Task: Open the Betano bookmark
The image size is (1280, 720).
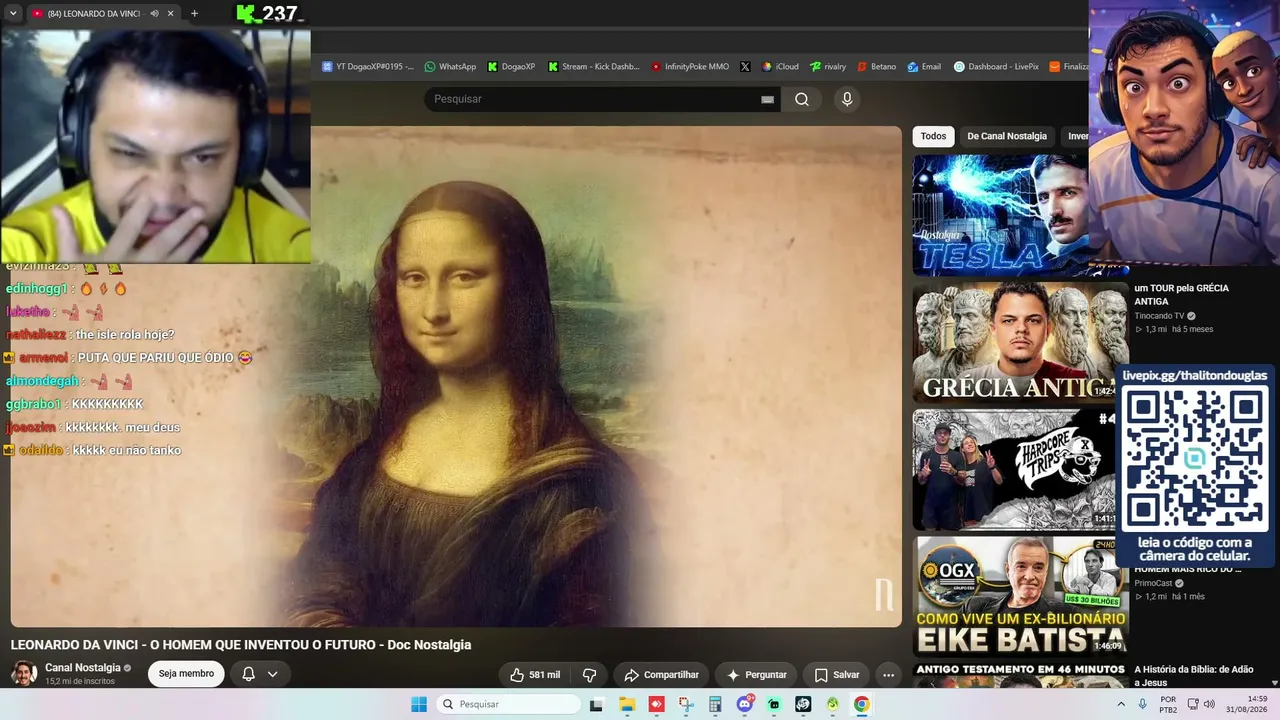Action: pyautogui.click(x=876, y=67)
